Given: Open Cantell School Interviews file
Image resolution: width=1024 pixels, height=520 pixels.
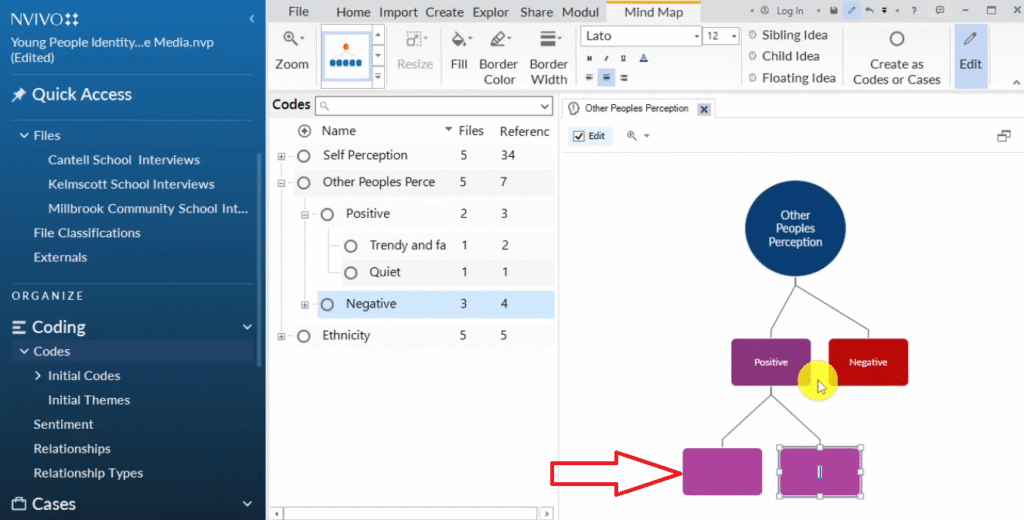Looking at the screenshot, I should point(123,160).
